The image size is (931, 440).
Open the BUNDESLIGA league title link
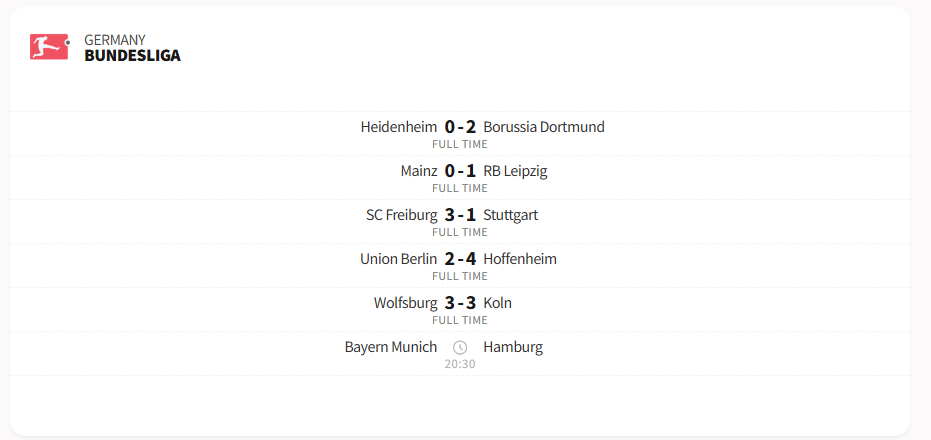132,56
